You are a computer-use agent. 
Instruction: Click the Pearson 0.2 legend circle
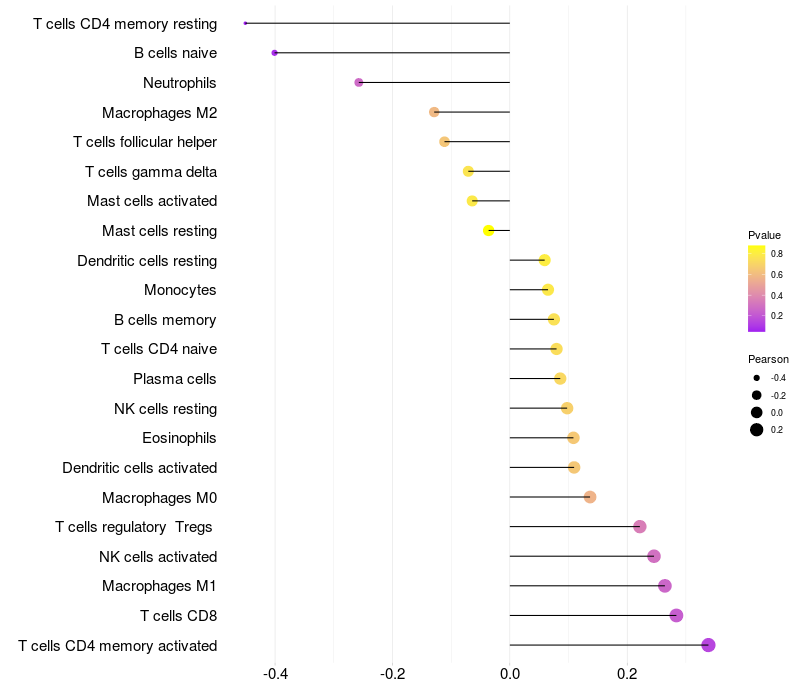pyautogui.click(x=757, y=430)
